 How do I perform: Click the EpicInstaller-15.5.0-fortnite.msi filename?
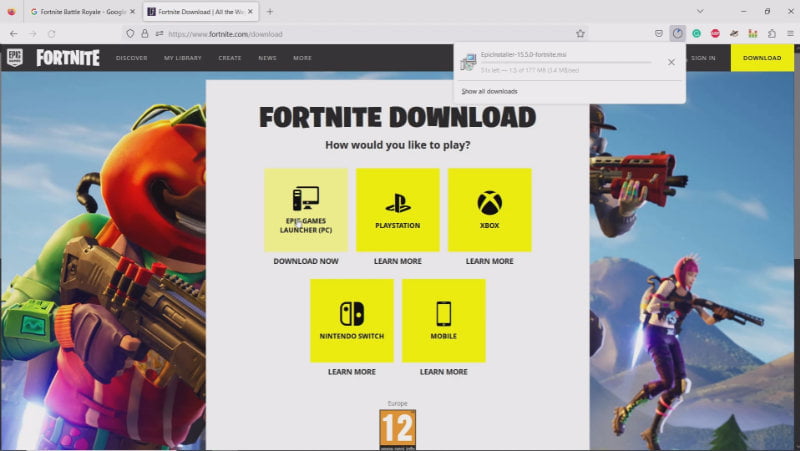pyautogui.click(x=523, y=55)
